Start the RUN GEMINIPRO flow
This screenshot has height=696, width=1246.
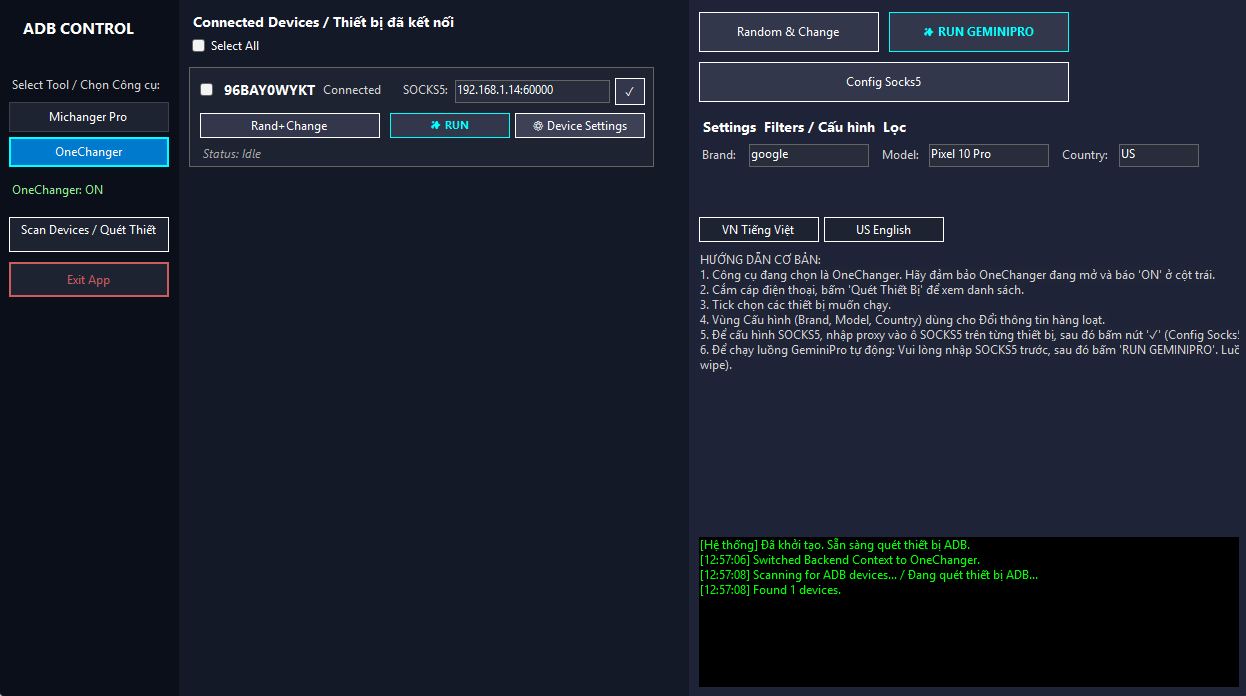(978, 32)
